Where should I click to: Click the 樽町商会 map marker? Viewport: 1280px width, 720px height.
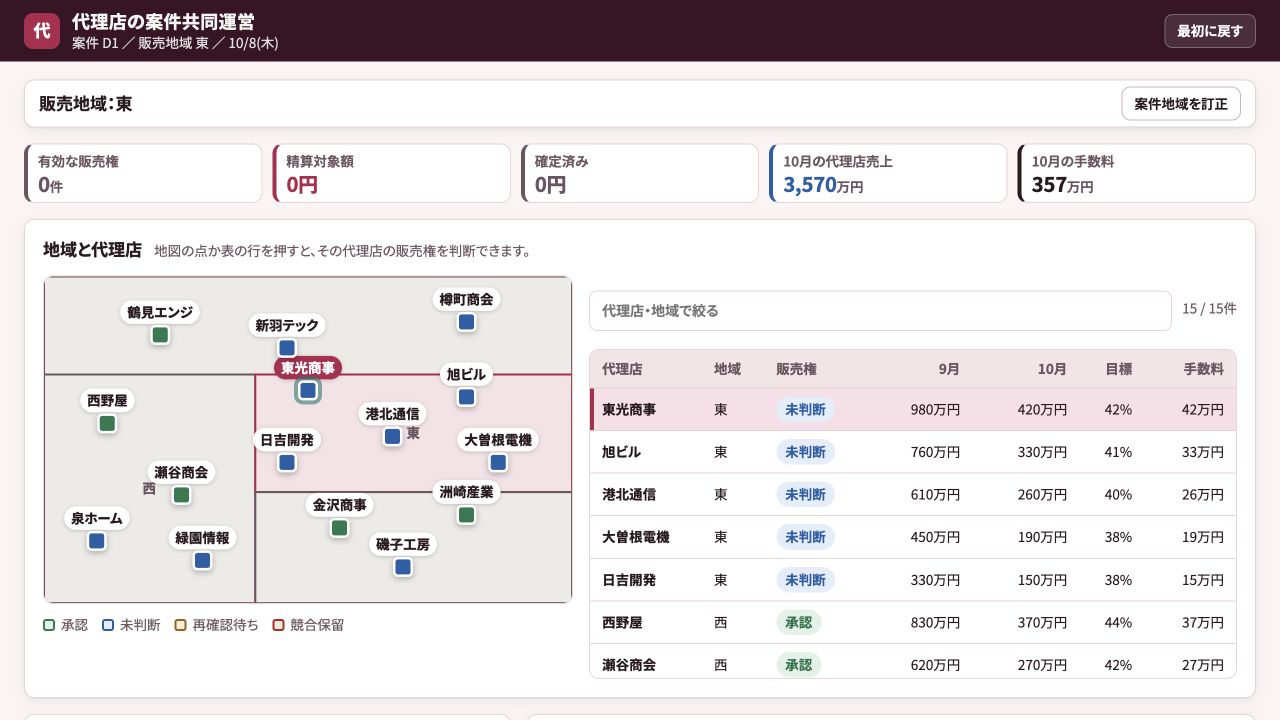tap(466, 322)
